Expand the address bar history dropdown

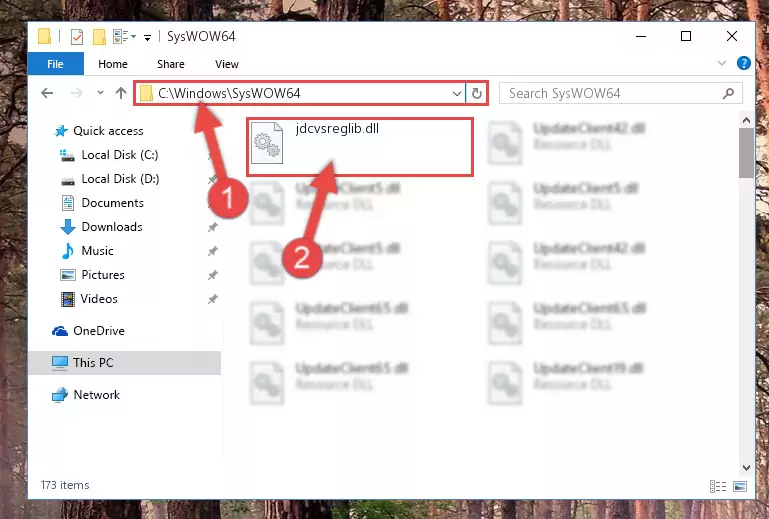click(x=457, y=93)
